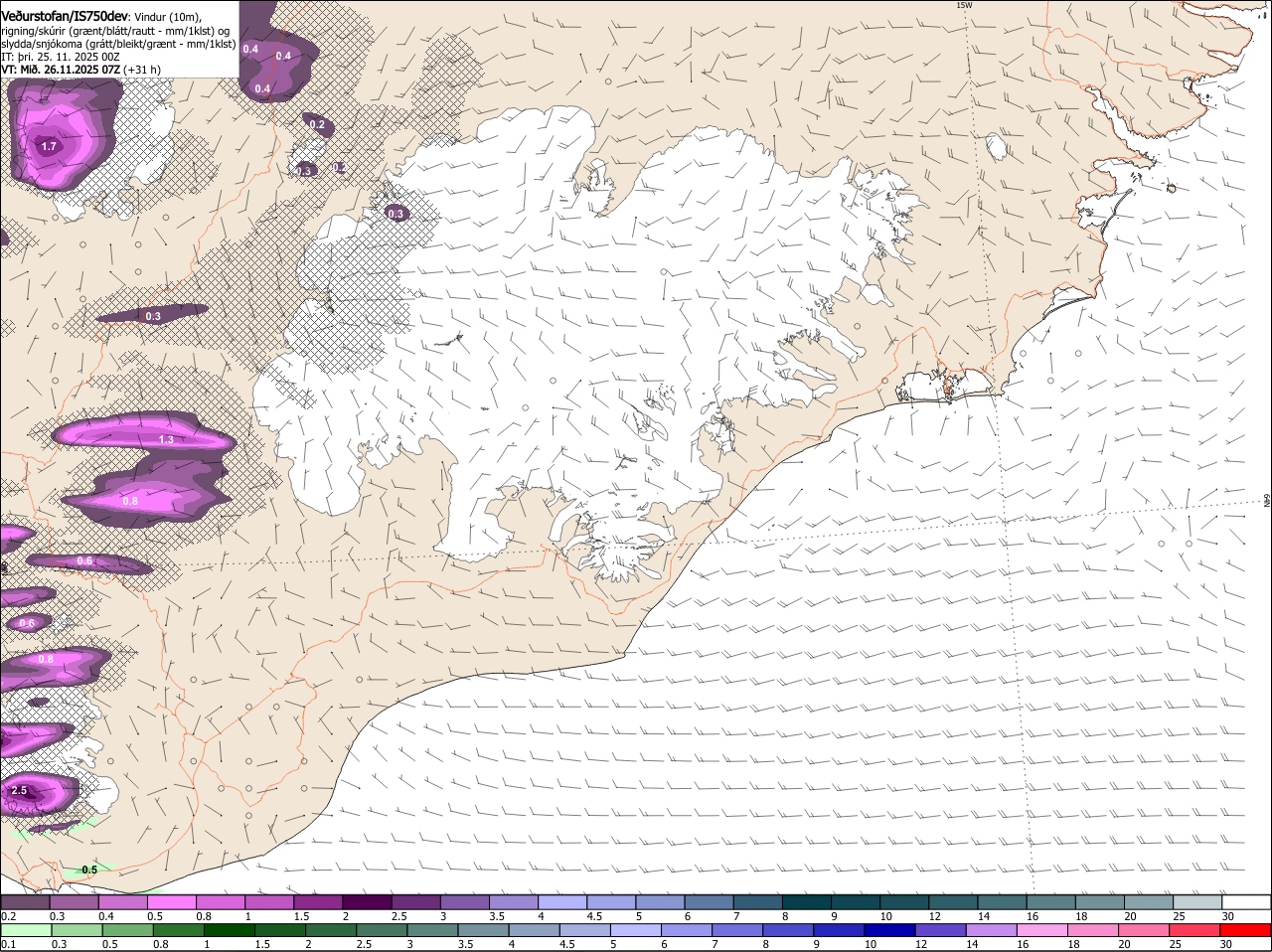
Task: Click the dark mauve 0.2 swatch in upper legend
Action: click(x=25, y=901)
